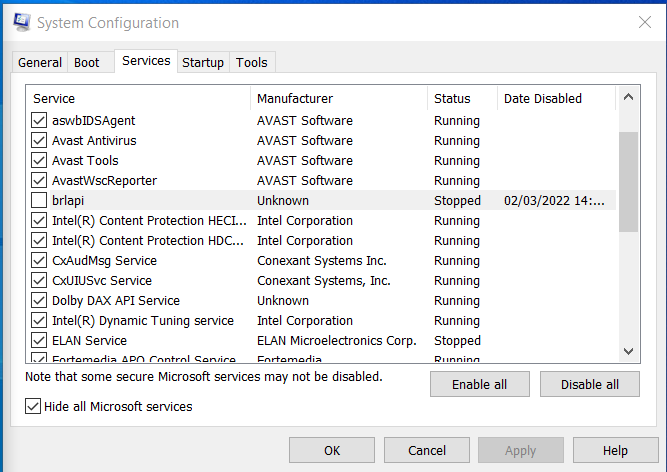Viewport: 667px width, 472px height.
Task: Go to the Startup tab
Action: (x=203, y=63)
